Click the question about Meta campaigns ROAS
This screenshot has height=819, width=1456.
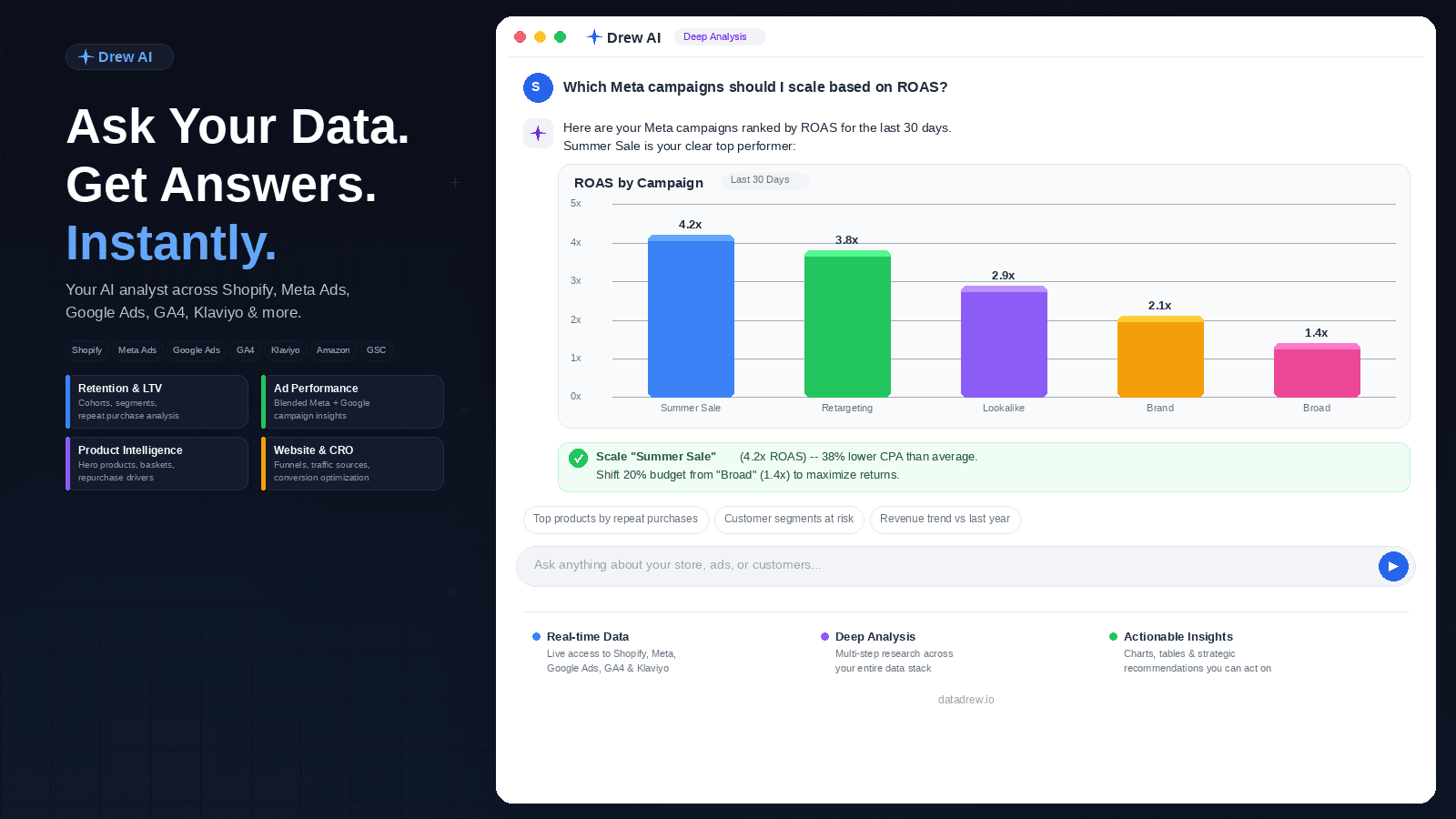point(755,87)
